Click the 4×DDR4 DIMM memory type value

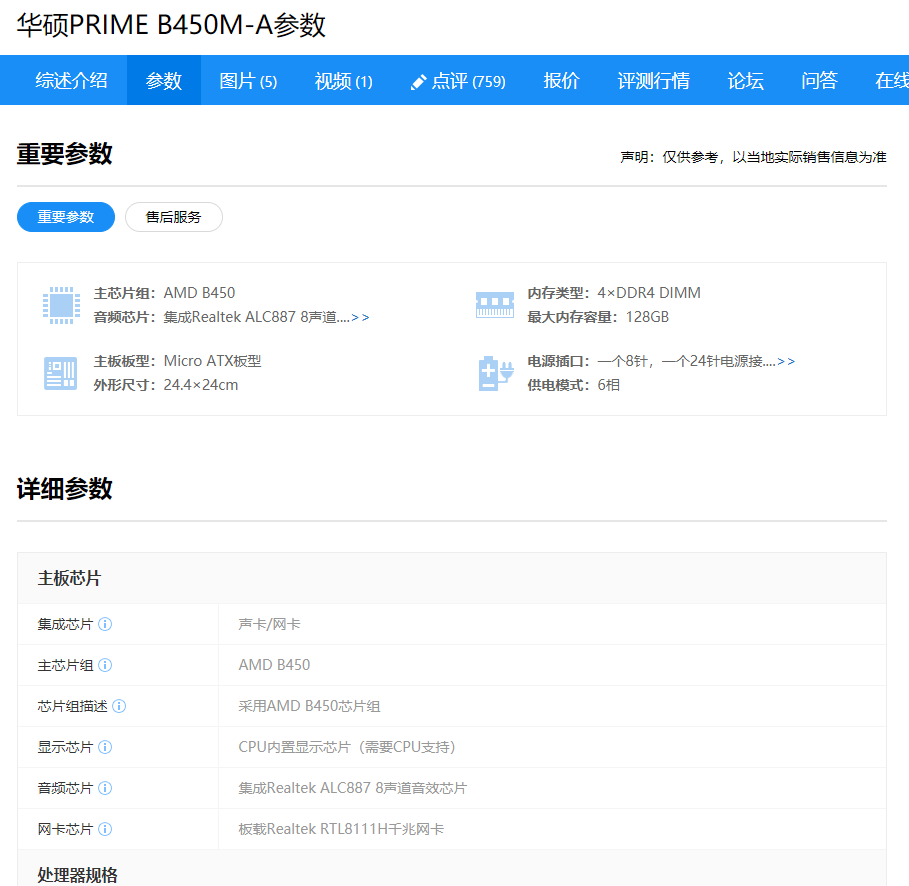(x=649, y=293)
